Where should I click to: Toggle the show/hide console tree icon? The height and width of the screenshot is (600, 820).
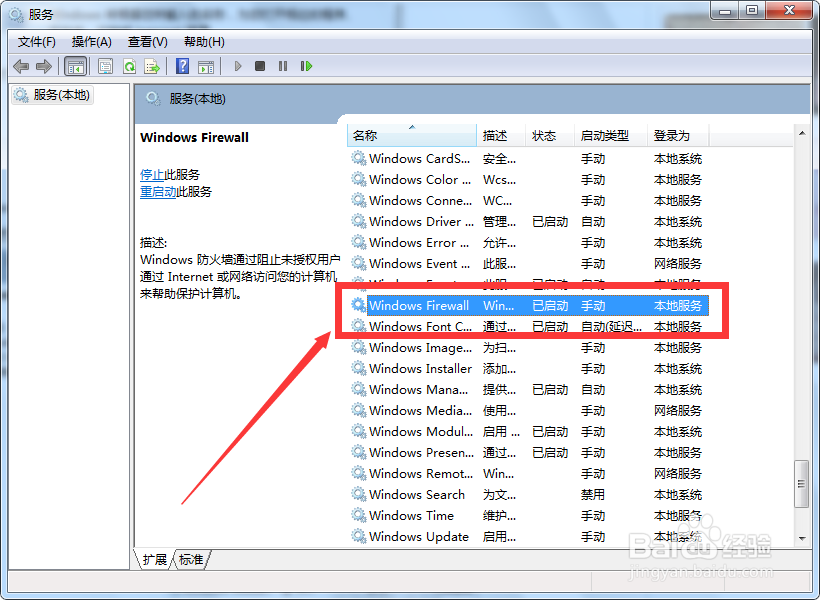pyautogui.click(x=75, y=66)
